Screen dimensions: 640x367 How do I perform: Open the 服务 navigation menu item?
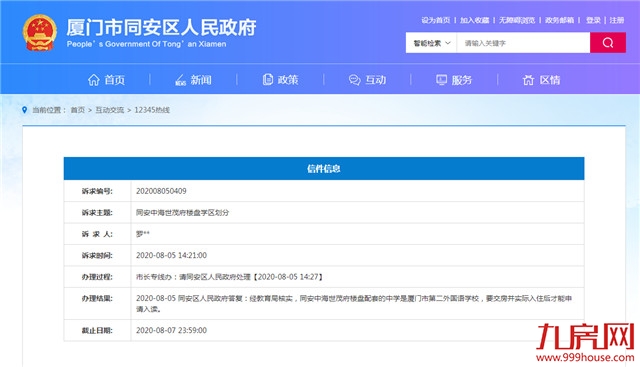(462, 80)
